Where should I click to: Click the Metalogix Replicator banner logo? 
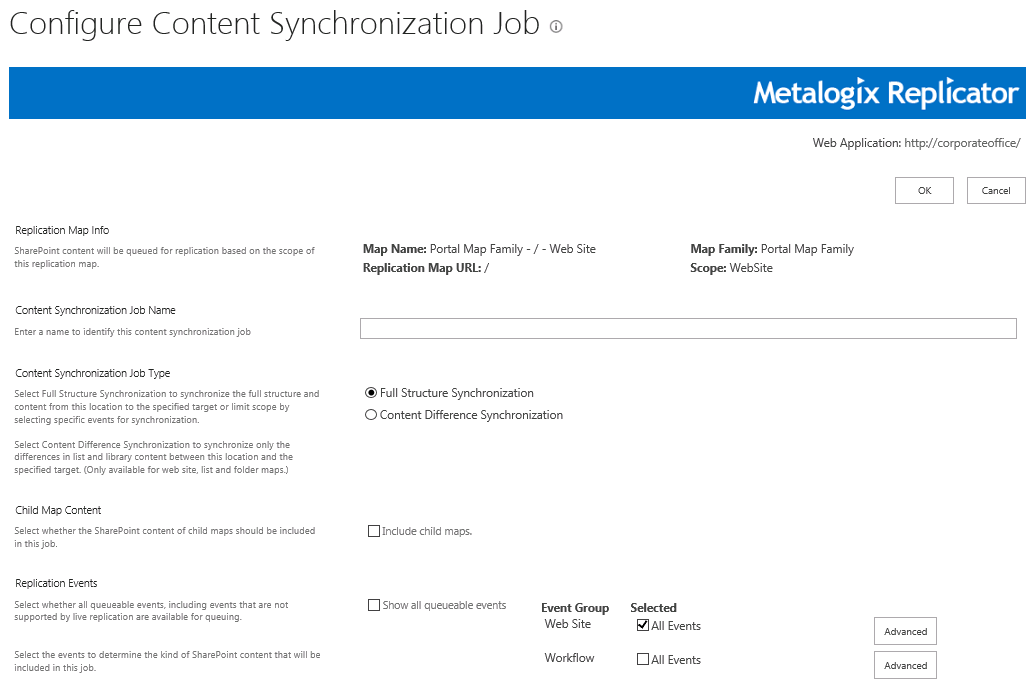(x=884, y=92)
